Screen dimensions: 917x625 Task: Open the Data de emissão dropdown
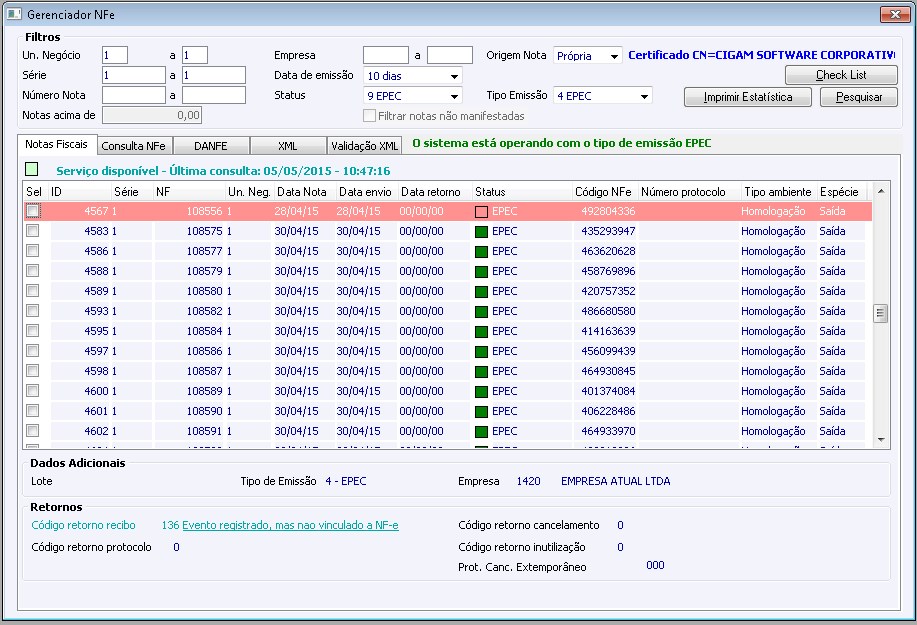(455, 76)
